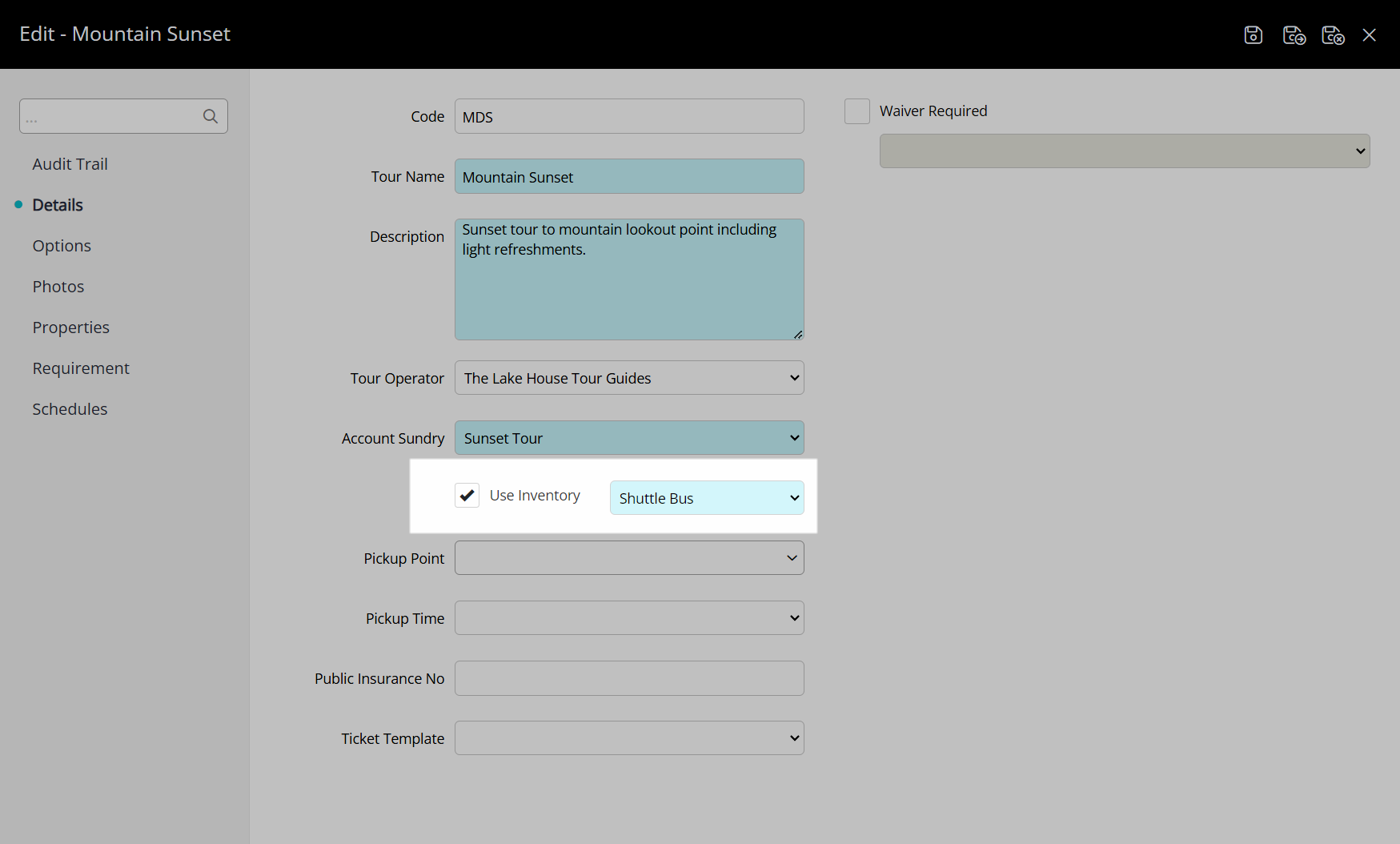1400x844 pixels.
Task: Click inside the Description text area
Action: click(629, 279)
